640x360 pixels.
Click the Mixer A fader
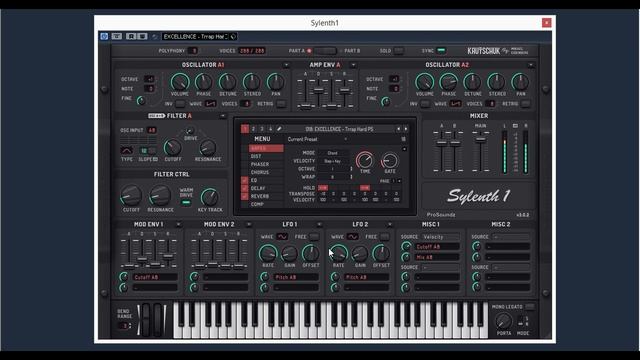[x=441, y=143]
